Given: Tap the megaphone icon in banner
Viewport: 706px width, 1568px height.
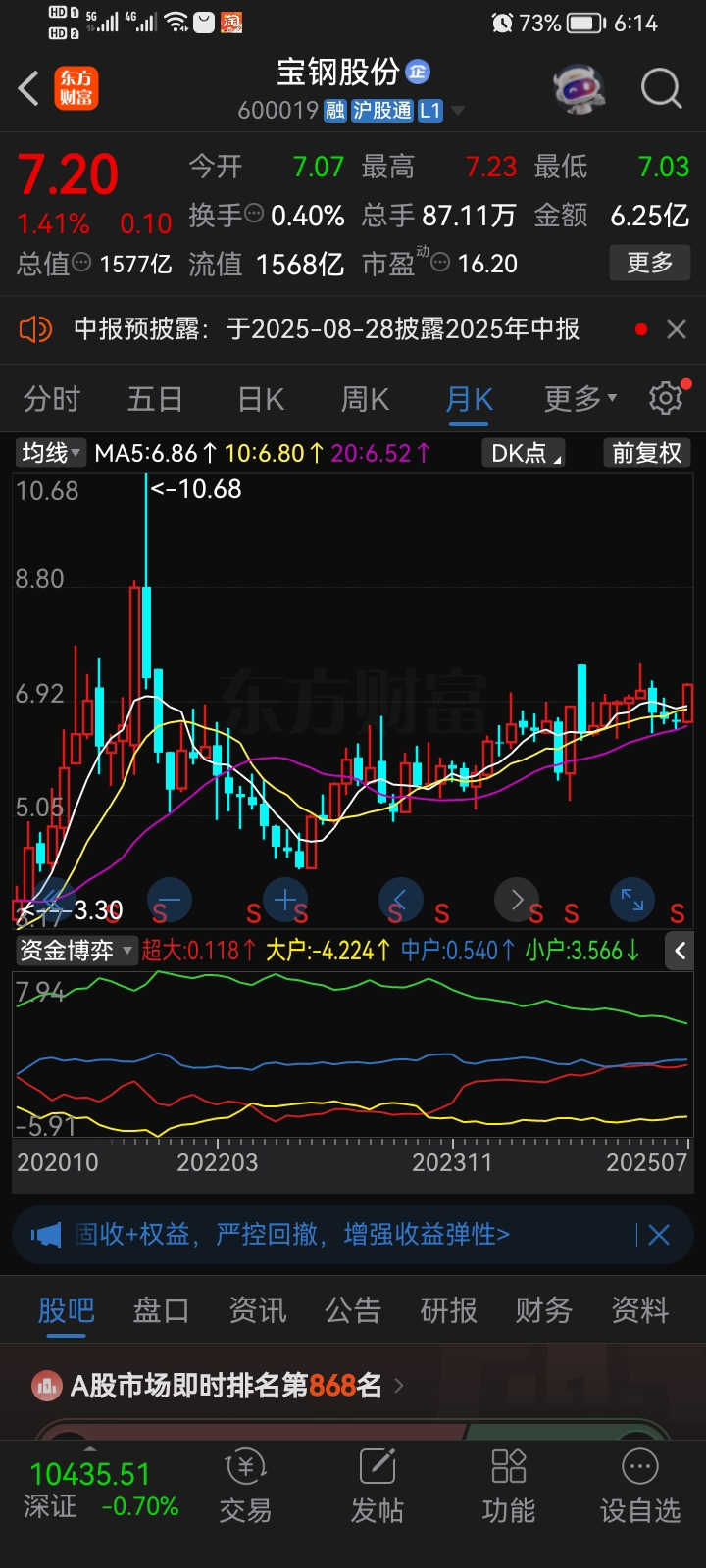Looking at the screenshot, I should [45, 1235].
